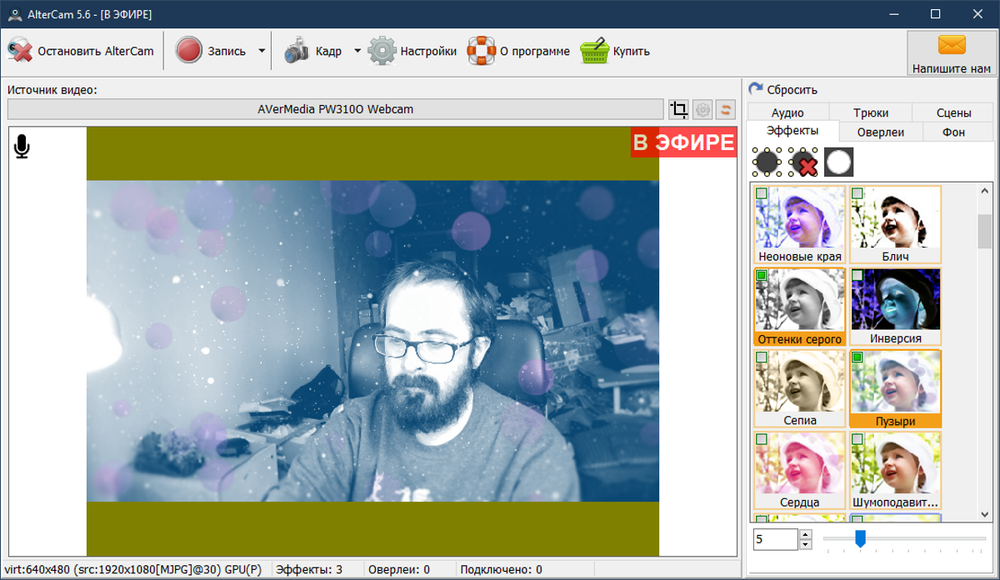
Task: Click the crop video source icon
Action: [679, 110]
